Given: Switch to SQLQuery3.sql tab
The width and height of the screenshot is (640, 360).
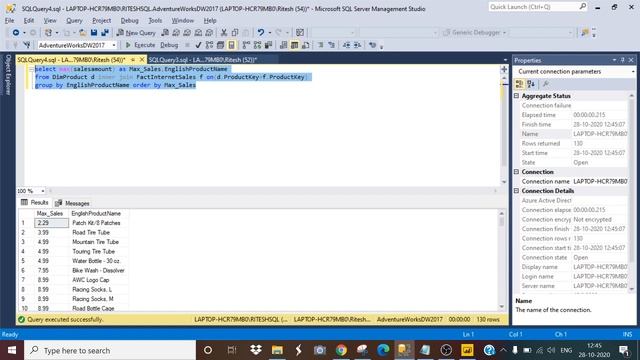Looking at the screenshot, I should click(203, 60).
